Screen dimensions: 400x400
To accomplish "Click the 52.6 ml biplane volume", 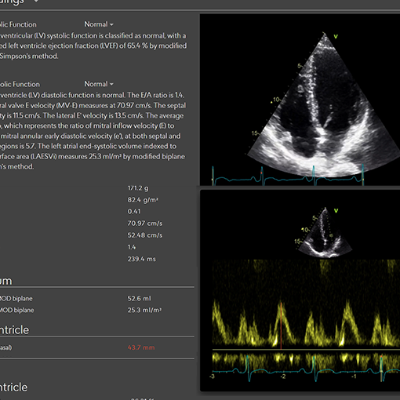I will click(139, 298).
